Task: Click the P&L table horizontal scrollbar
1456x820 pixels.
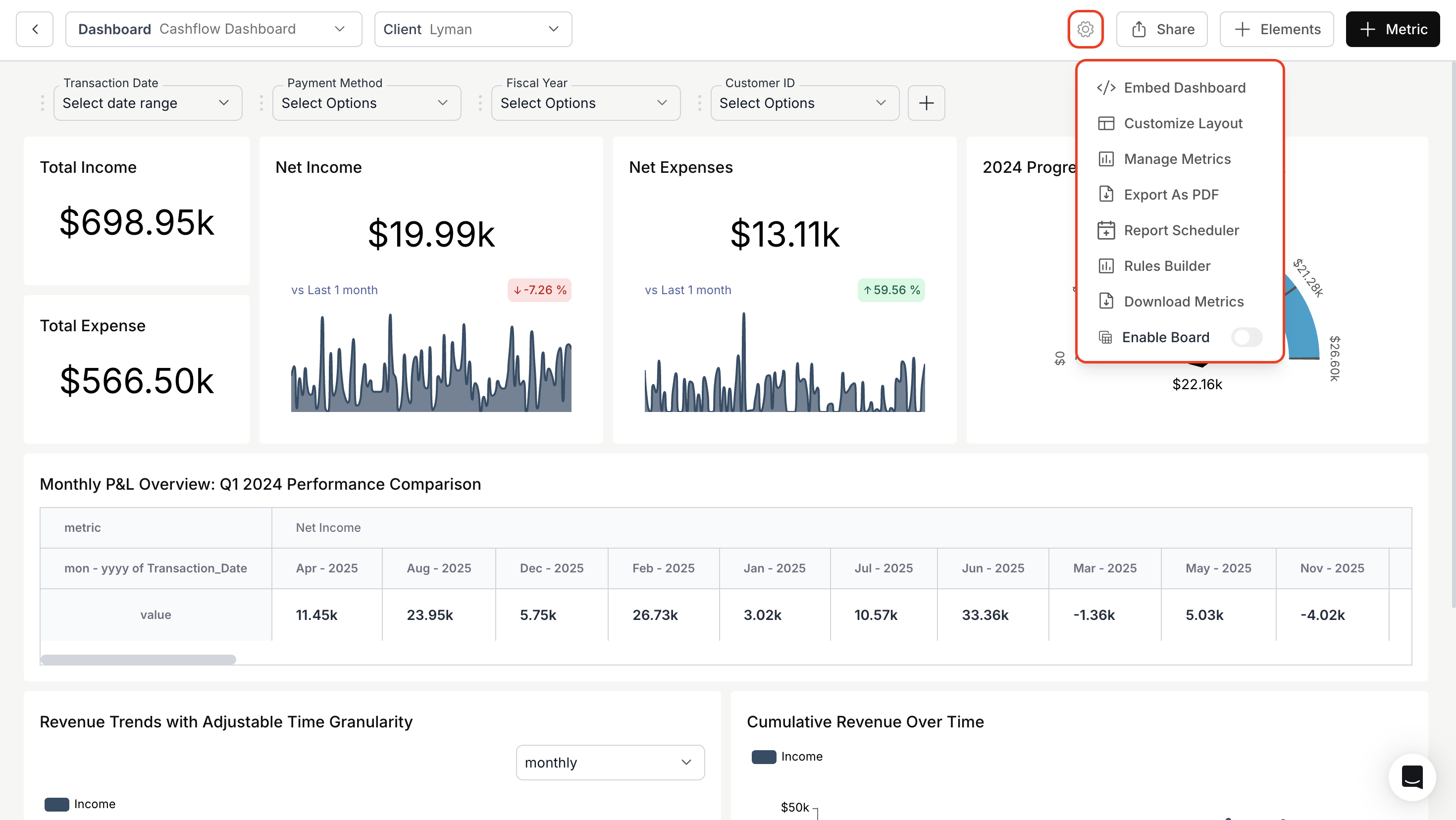Action: [x=139, y=660]
